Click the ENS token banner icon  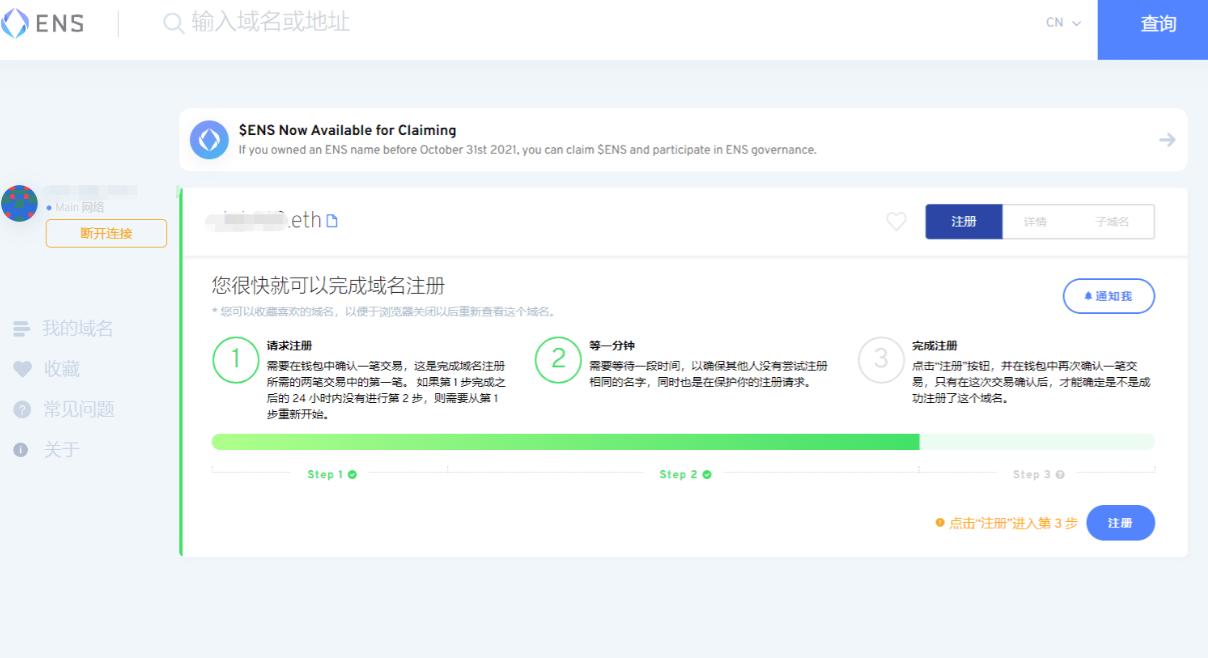pyautogui.click(x=209, y=140)
